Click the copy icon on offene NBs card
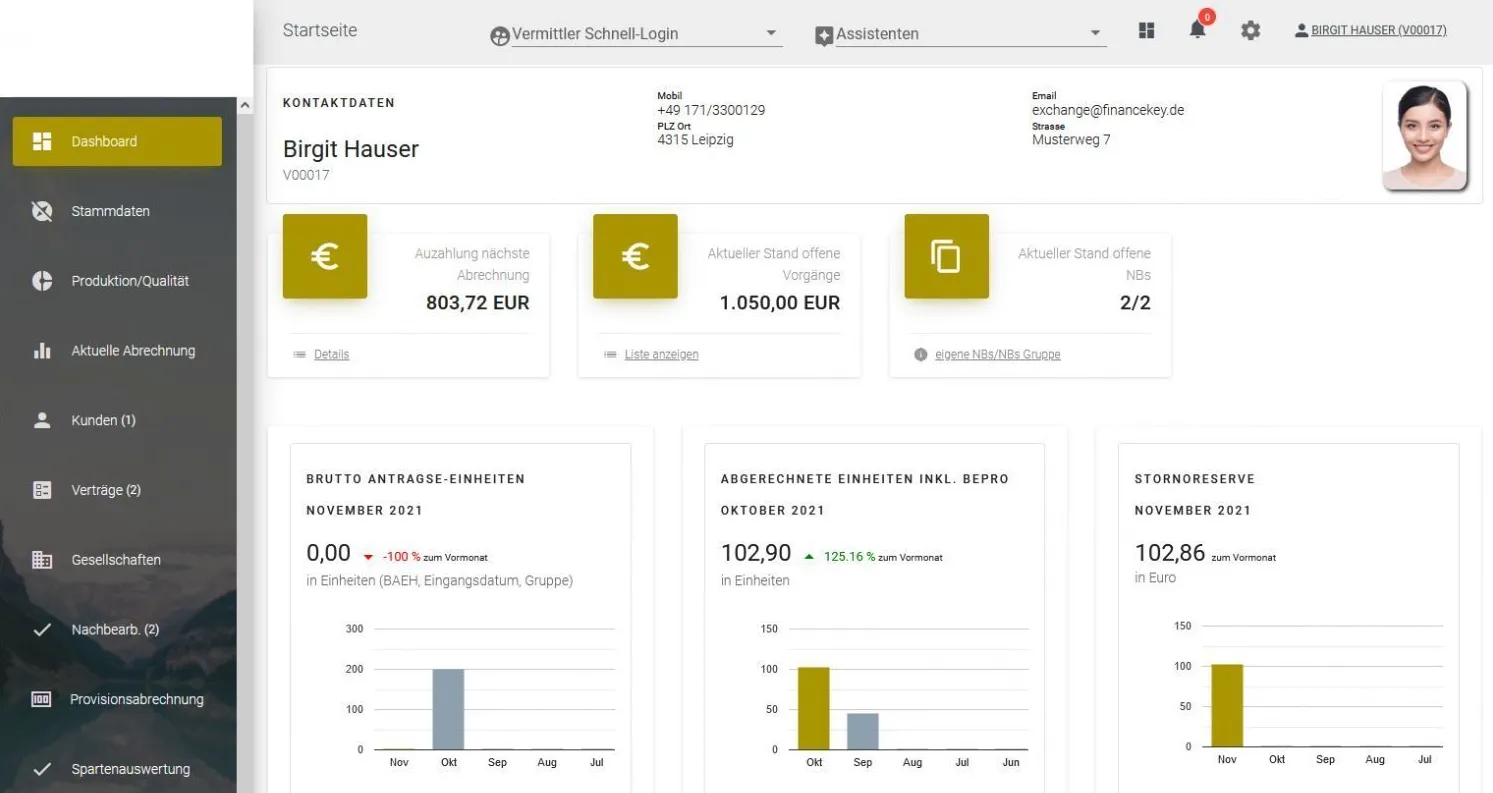This screenshot has height=793, width=1493. tap(946, 256)
